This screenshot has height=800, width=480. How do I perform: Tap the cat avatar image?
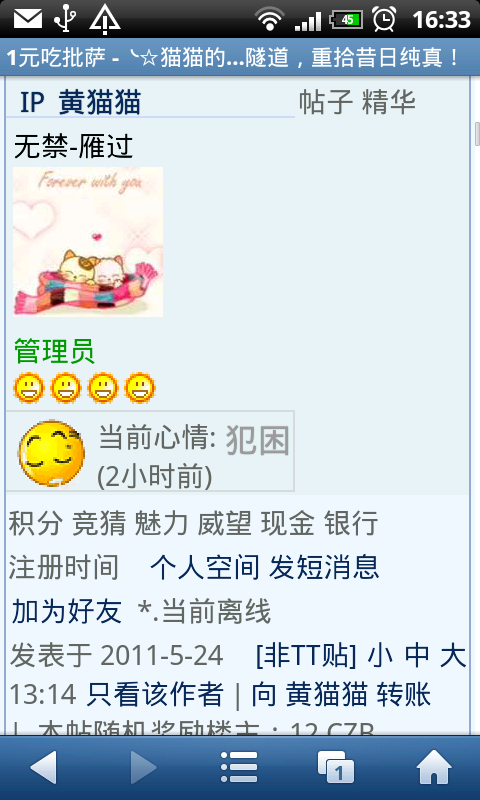(x=88, y=242)
